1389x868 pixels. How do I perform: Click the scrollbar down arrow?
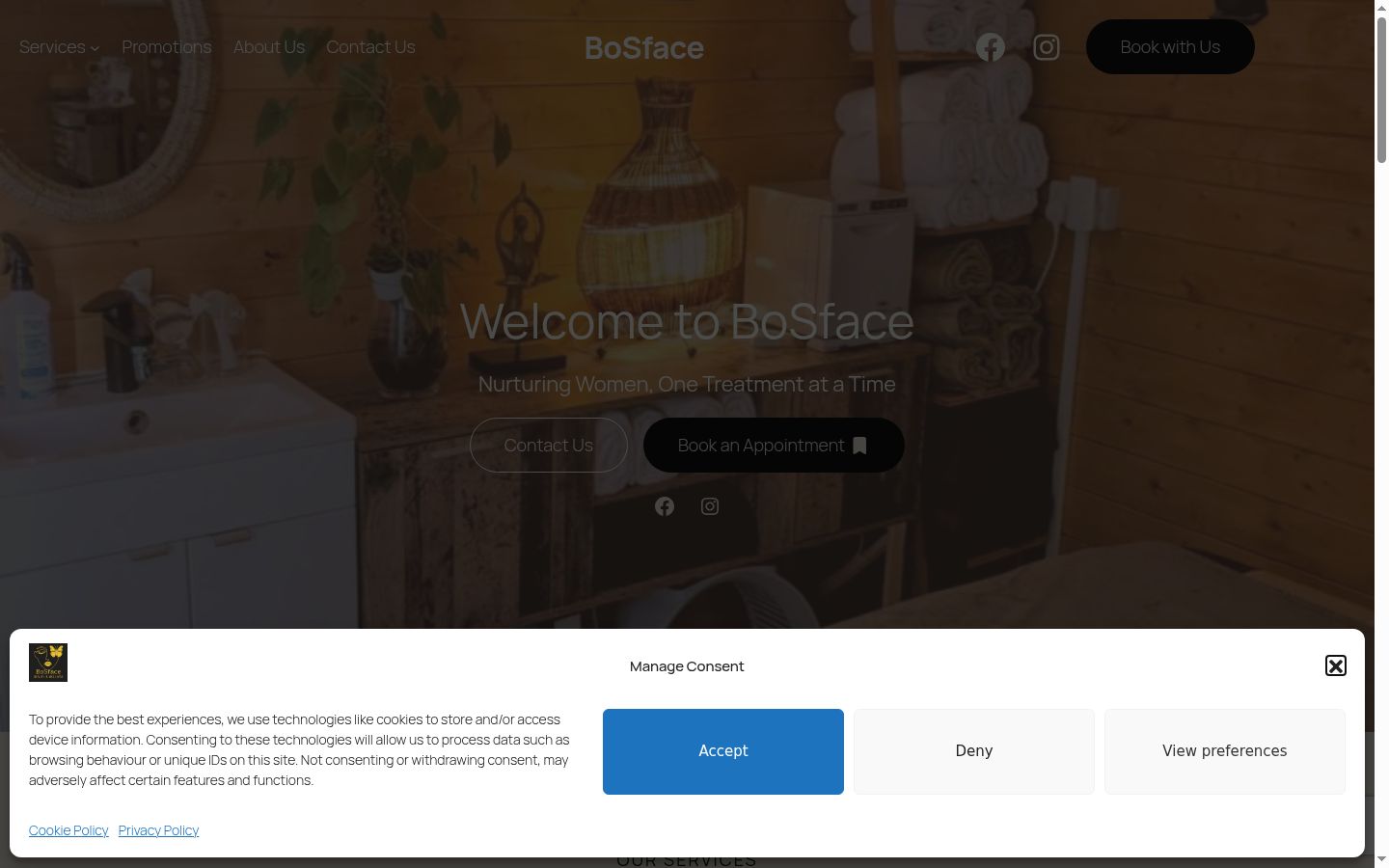pos(1381,859)
